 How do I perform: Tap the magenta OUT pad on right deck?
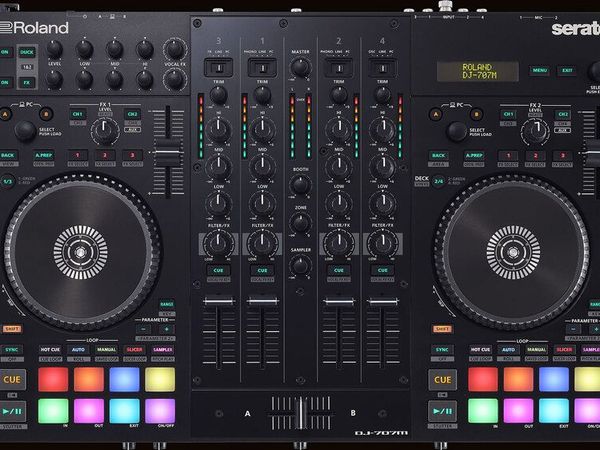pyautogui.click(x=518, y=411)
